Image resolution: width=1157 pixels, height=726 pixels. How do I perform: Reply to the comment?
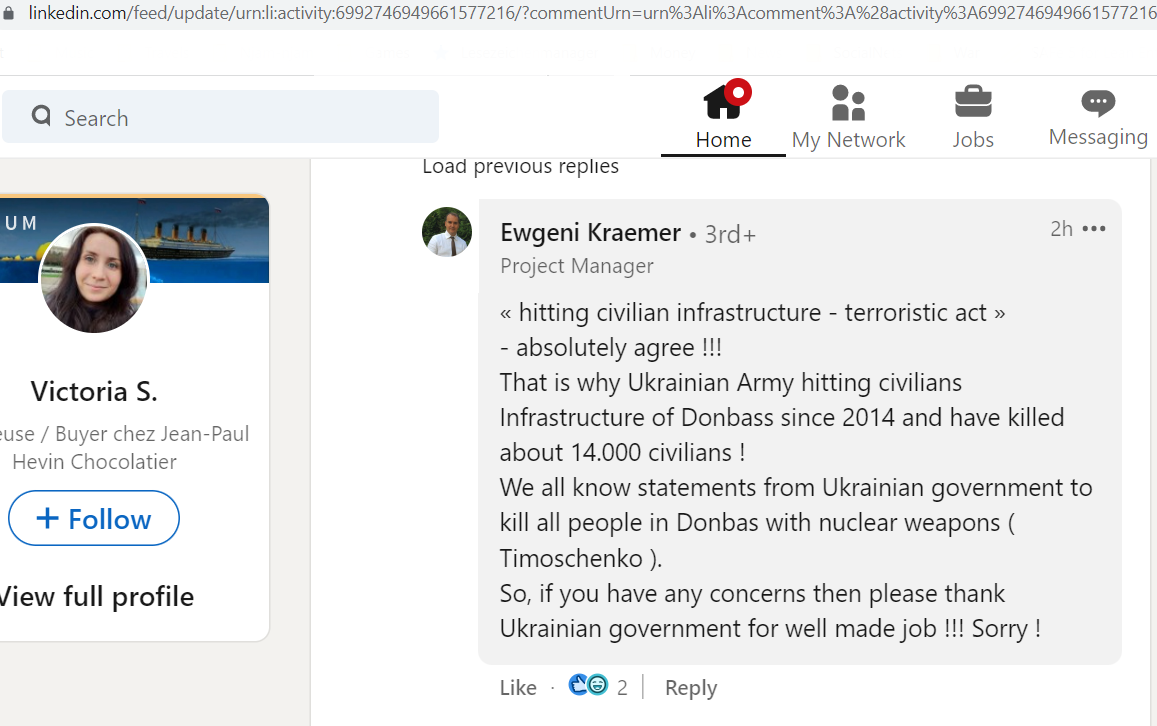point(691,688)
